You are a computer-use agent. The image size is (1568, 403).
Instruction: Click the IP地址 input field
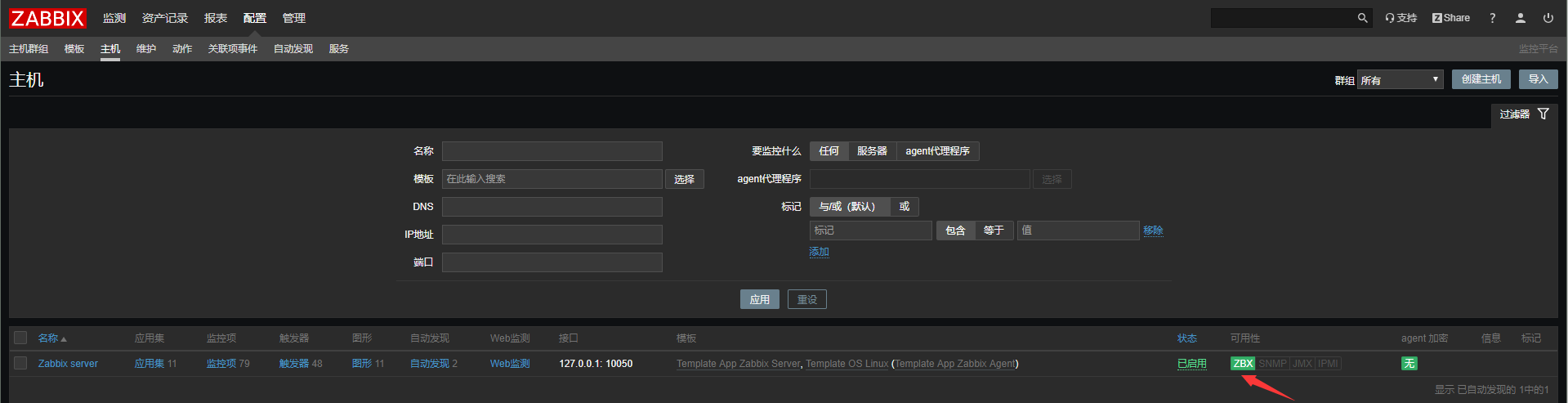(552, 235)
